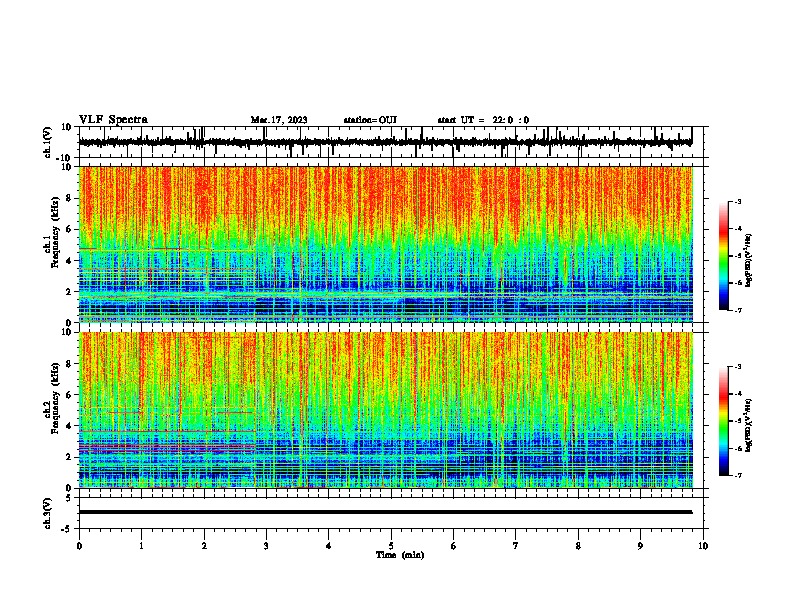This screenshot has width=792, height=612.
Task: Click the ch.1 color bar log(PSD) unit label
Action: click(x=749, y=261)
